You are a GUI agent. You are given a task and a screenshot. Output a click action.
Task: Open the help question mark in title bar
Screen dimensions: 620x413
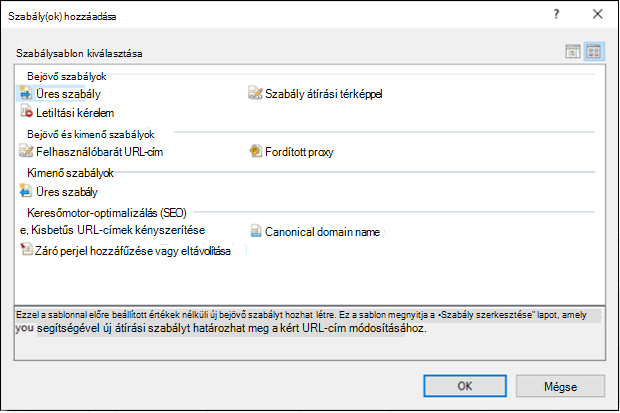[556, 14]
